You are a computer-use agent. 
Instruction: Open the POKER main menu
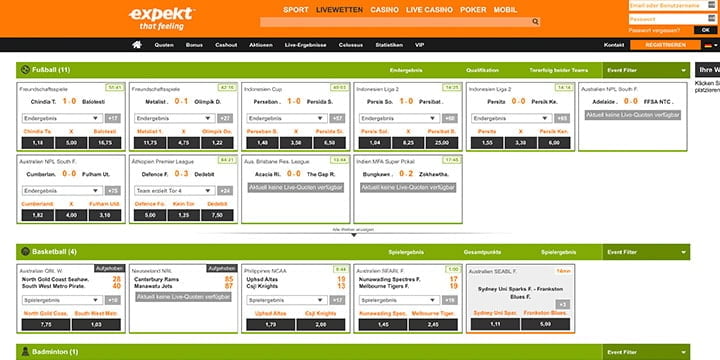(x=473, y=10)
